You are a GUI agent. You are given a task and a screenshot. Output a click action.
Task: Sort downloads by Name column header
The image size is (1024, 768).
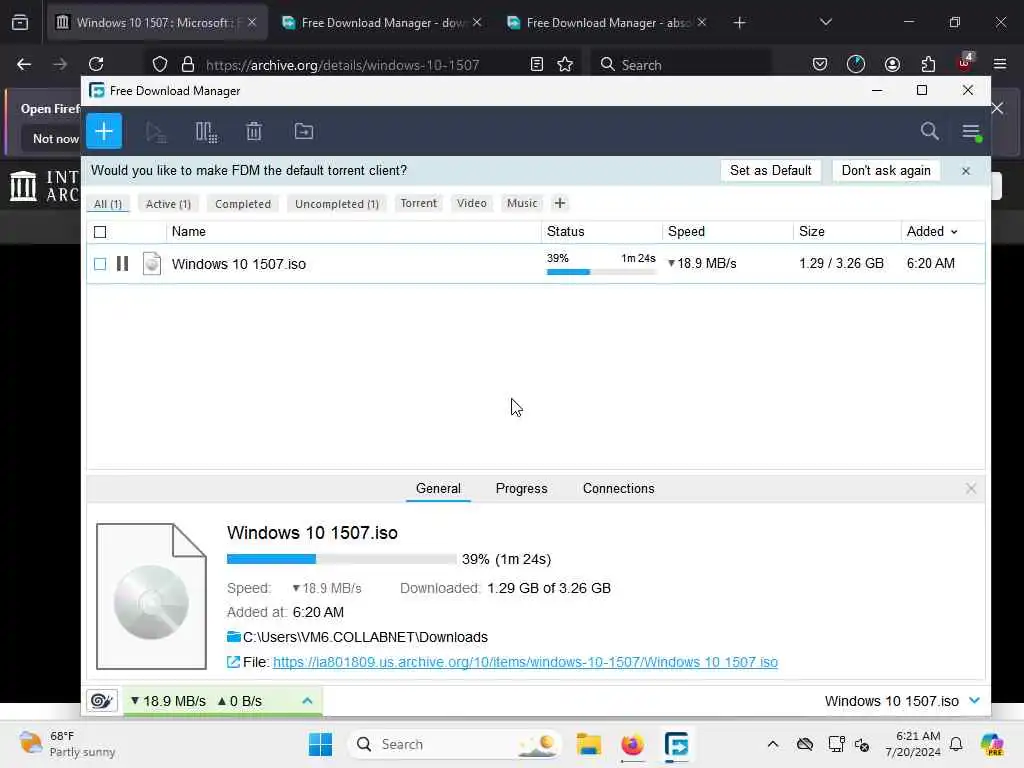189,232
